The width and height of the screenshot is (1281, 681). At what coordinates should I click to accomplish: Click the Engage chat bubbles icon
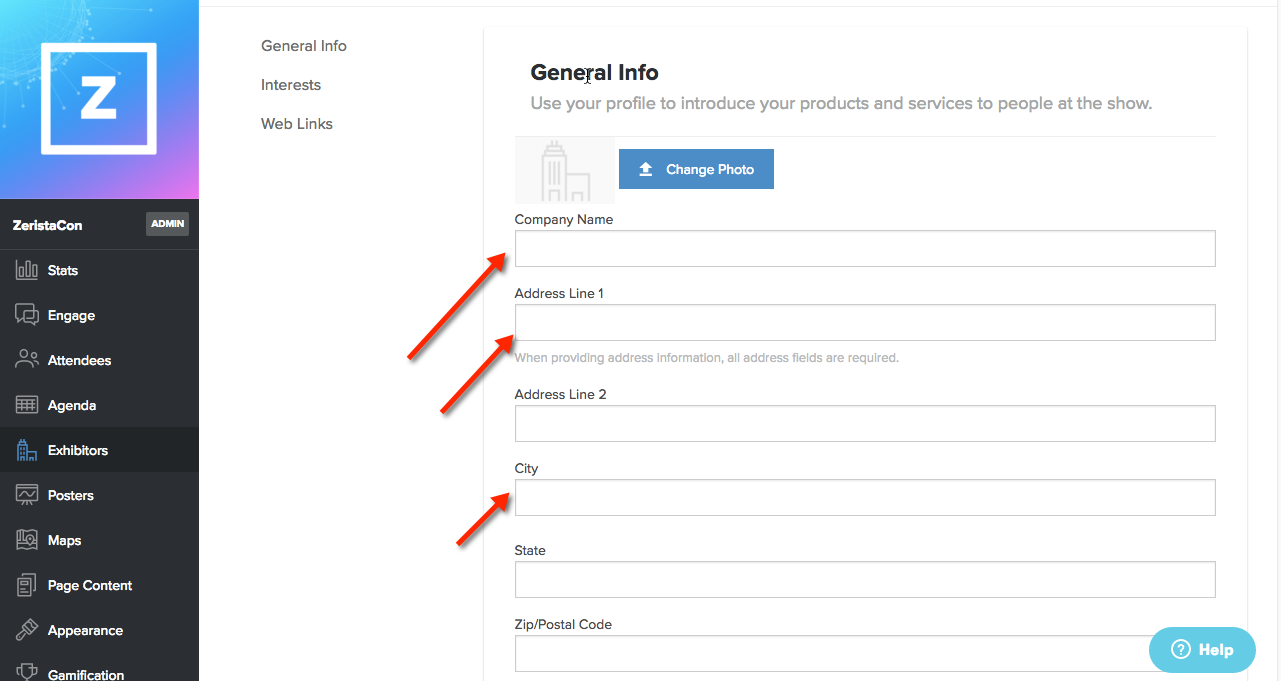tap(27, 315)
